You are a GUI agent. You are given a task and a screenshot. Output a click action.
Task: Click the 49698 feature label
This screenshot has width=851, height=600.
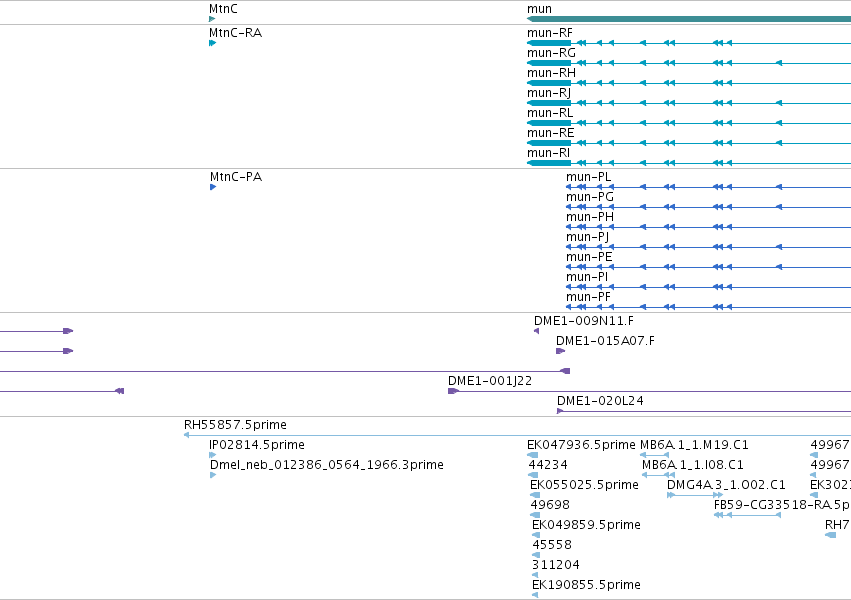550,505
